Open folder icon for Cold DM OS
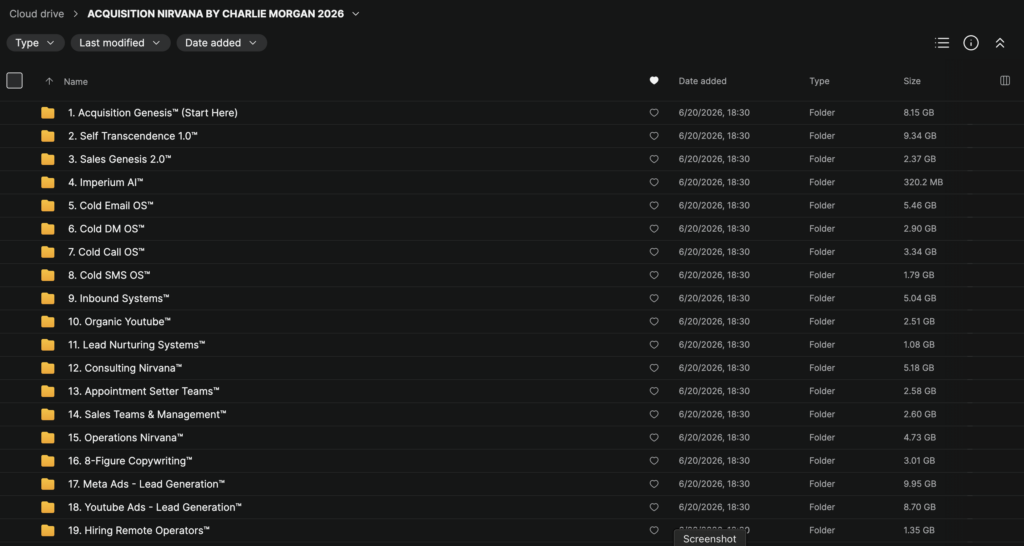Screen dimensions: 1024x546 (x=48, y=229)
